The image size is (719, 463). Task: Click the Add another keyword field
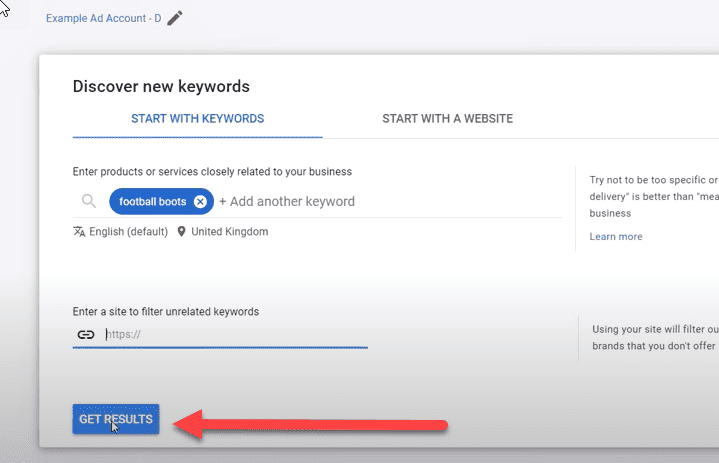coord(287,202)
